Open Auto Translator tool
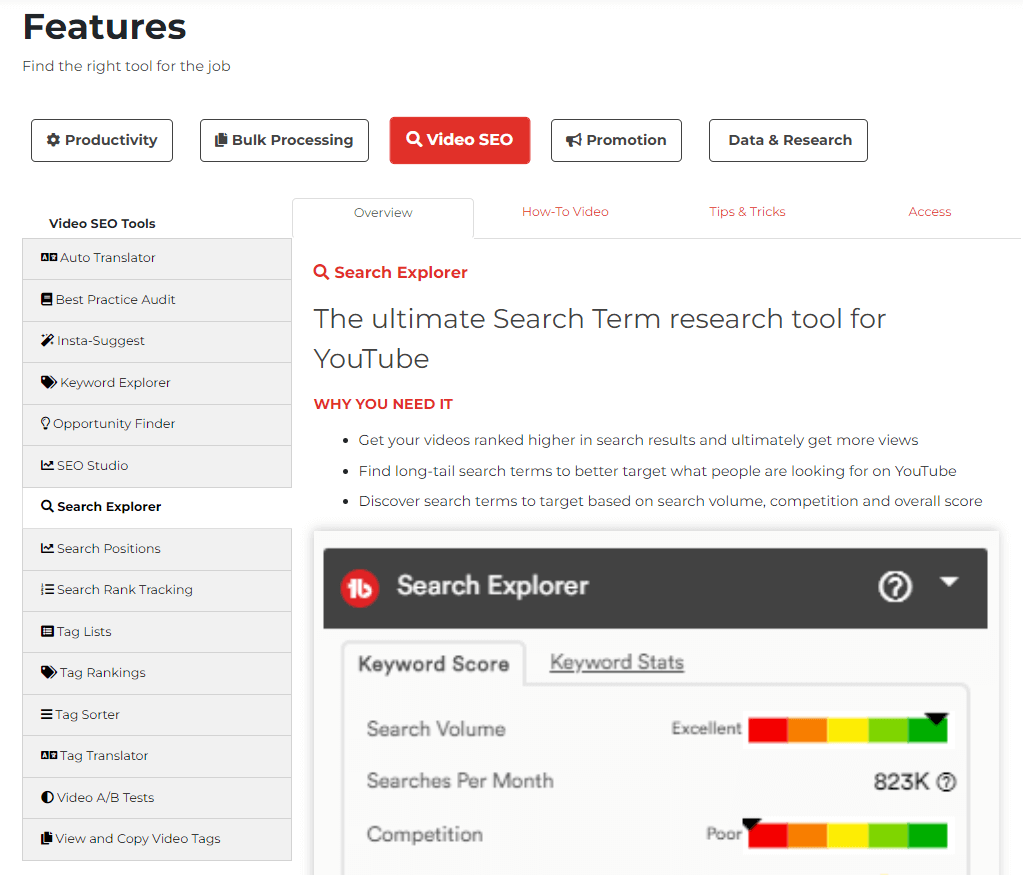Image resolution: width=1023 pixels, height=875 pixels. click(157, 258)
